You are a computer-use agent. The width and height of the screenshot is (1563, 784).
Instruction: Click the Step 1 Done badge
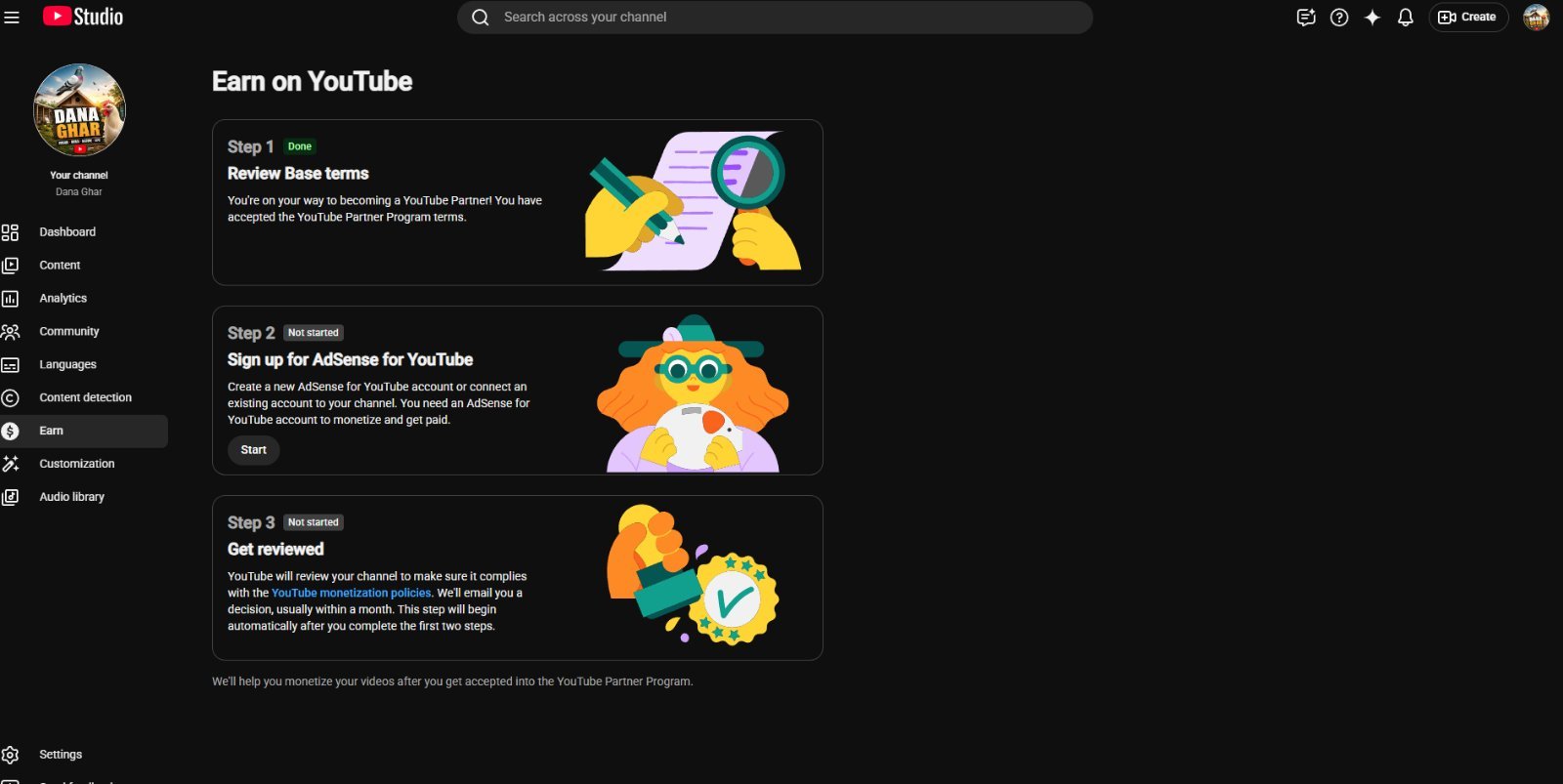coord(300,146)
